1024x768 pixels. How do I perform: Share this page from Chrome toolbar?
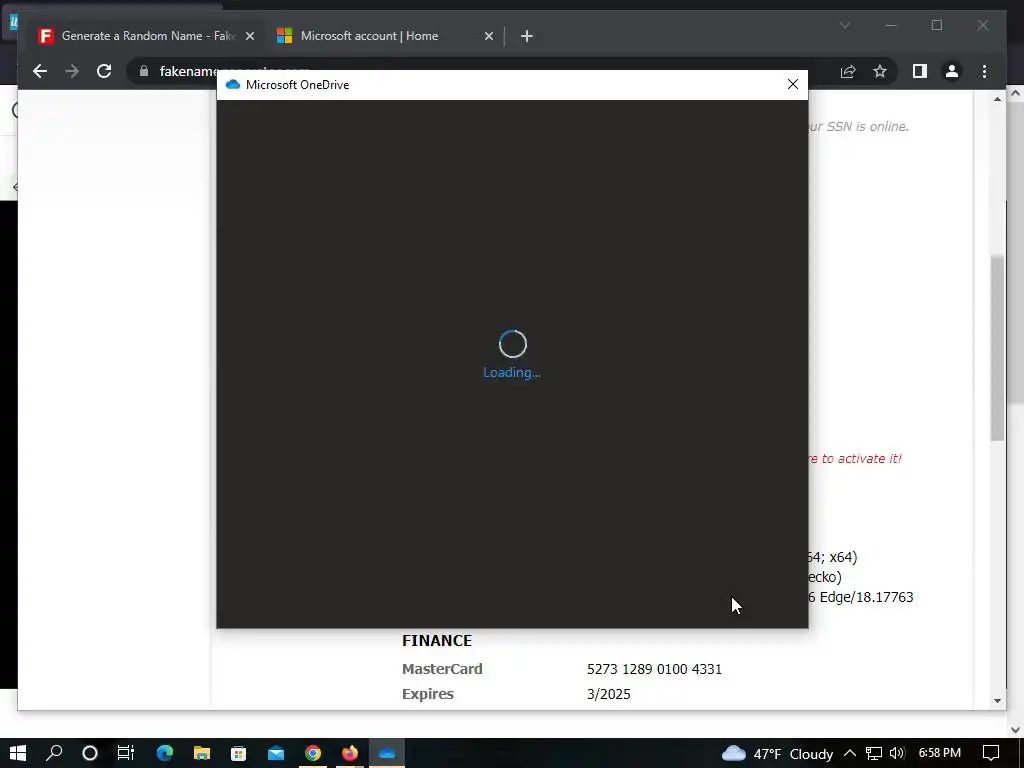848,71
